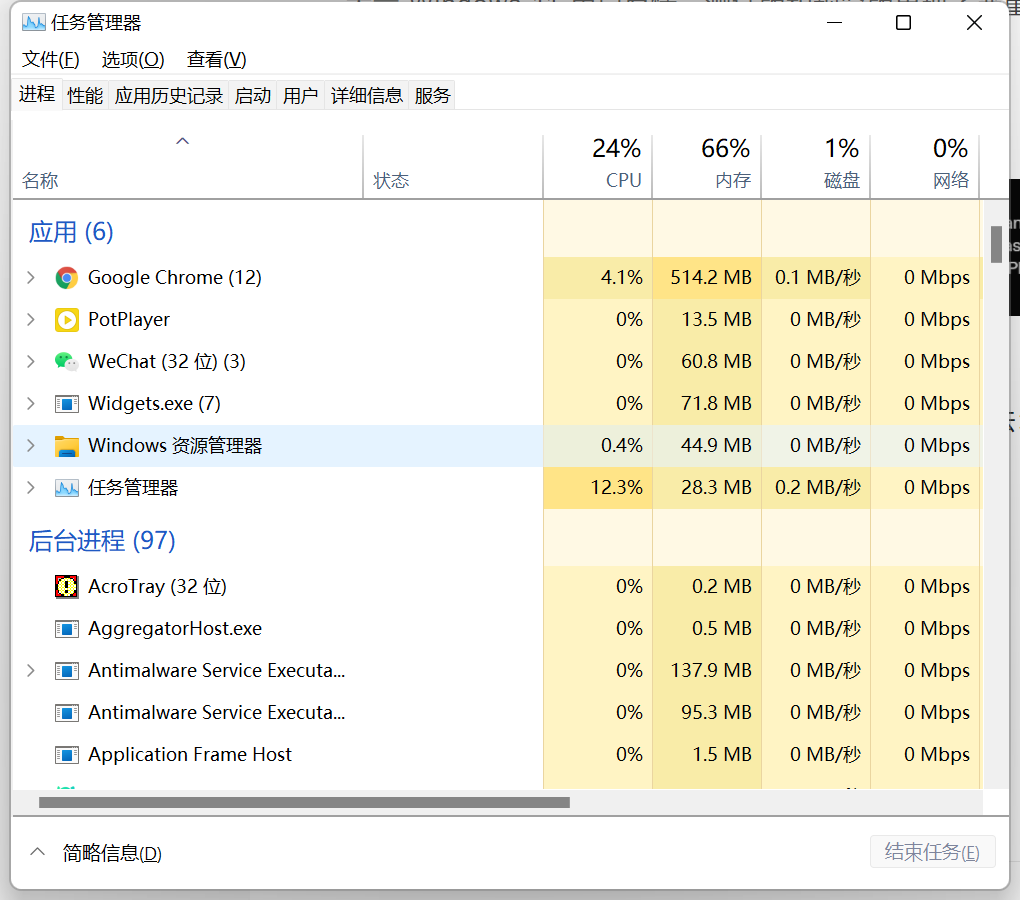Expand the Google Chrome (12) process group
The height and width of the screenshot is (900, 1020).
31,278
